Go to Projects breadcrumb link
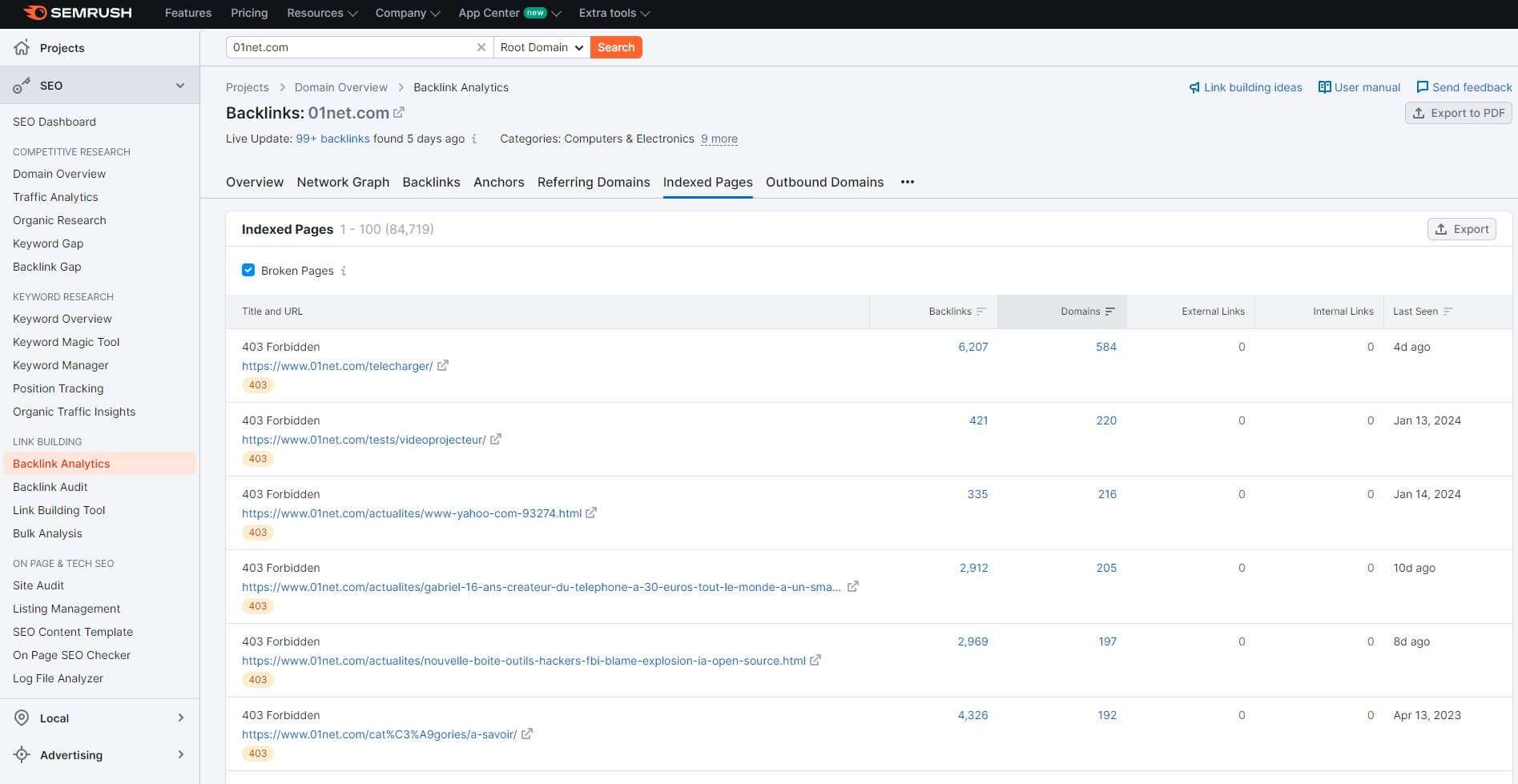The height and width of the screenshot is (784, 1518). [247, 87]
